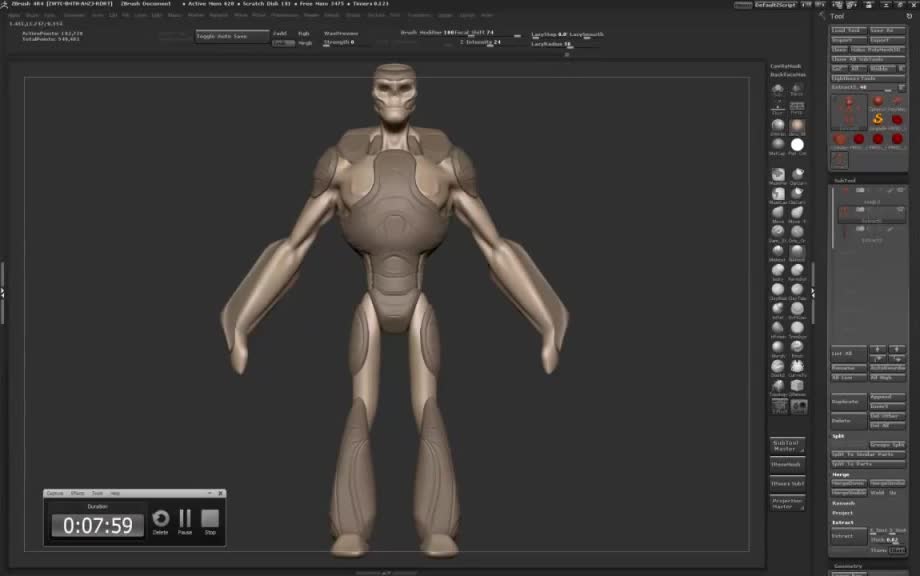The width and height of the screenshot is (920, 576).
Task: Click Pause on the recorder widget
Action: pos(185,519)
